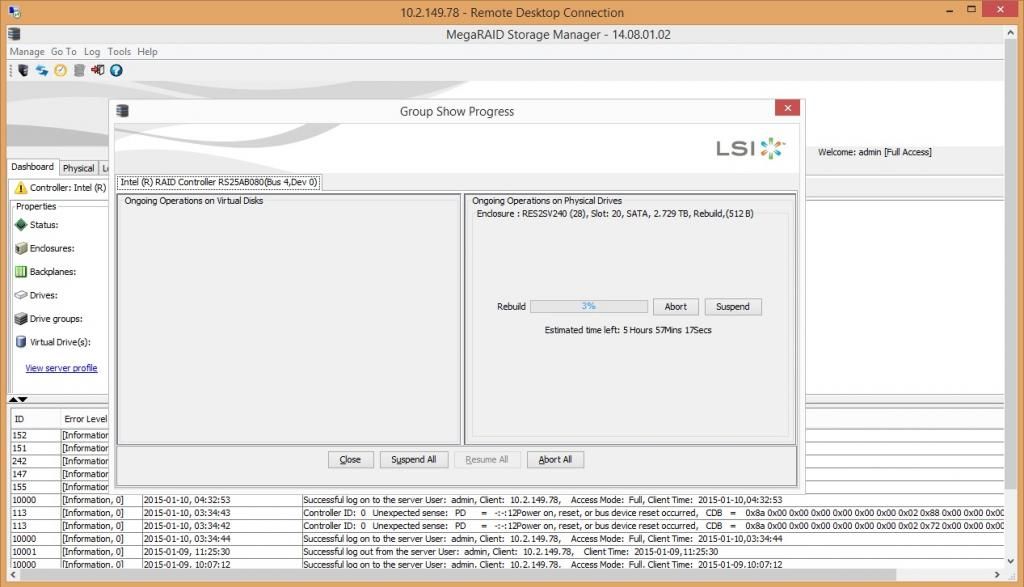Click the up arrow of the vertical scrollbar
Viewport: 1024px width, 587px height.
click(1011, 32)
